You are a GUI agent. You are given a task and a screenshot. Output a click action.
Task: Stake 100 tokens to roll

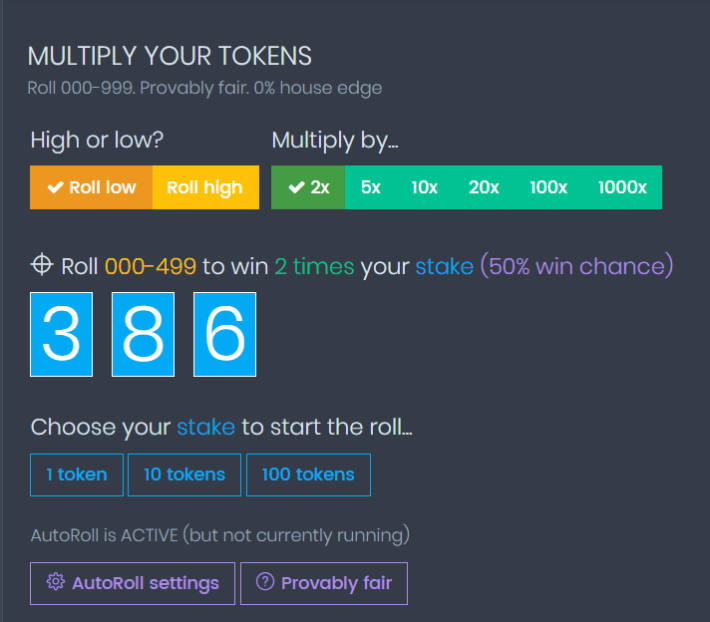(x=308, y=475)
